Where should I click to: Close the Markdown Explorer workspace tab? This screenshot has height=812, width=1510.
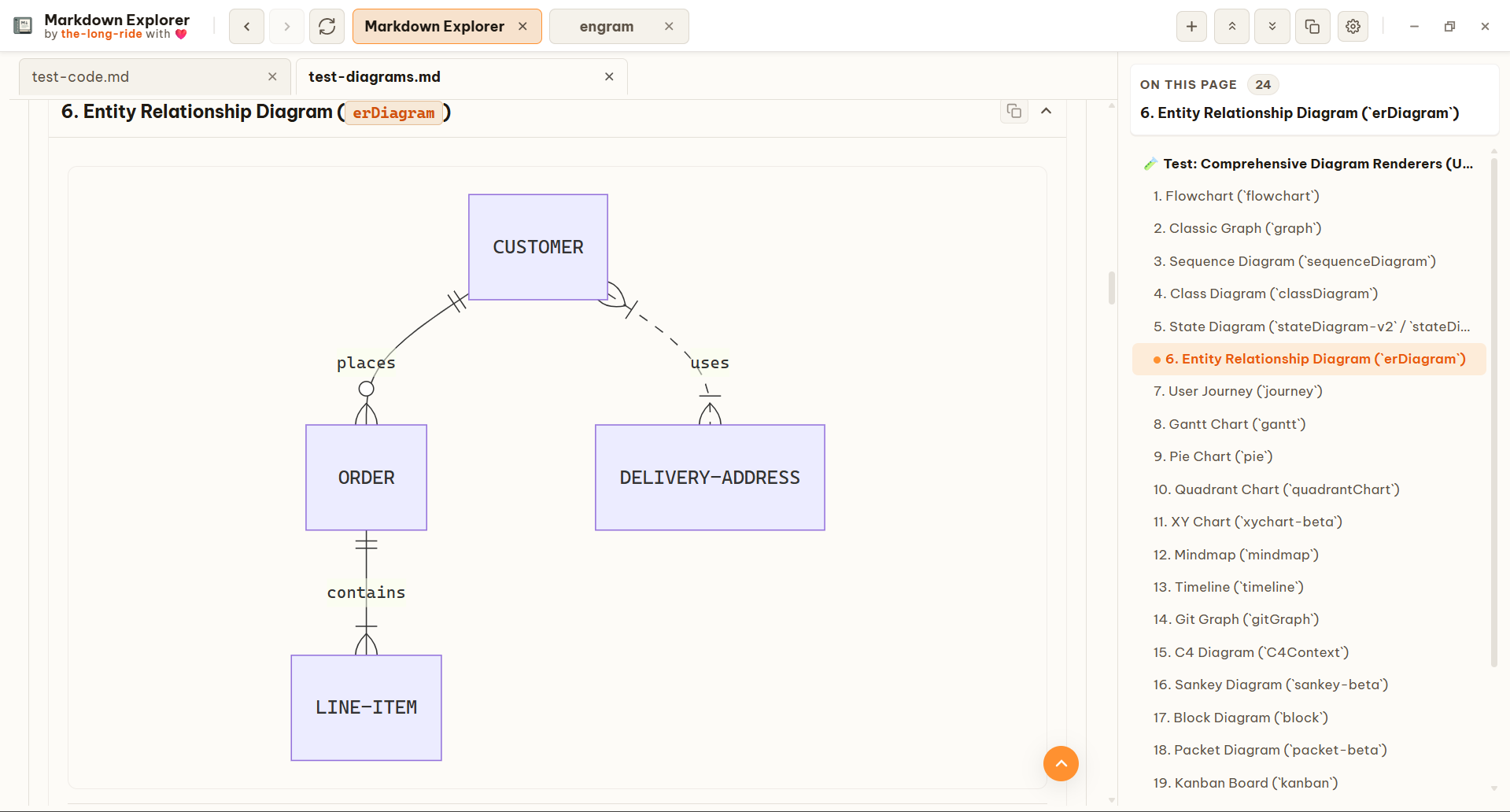pos(522,26)
